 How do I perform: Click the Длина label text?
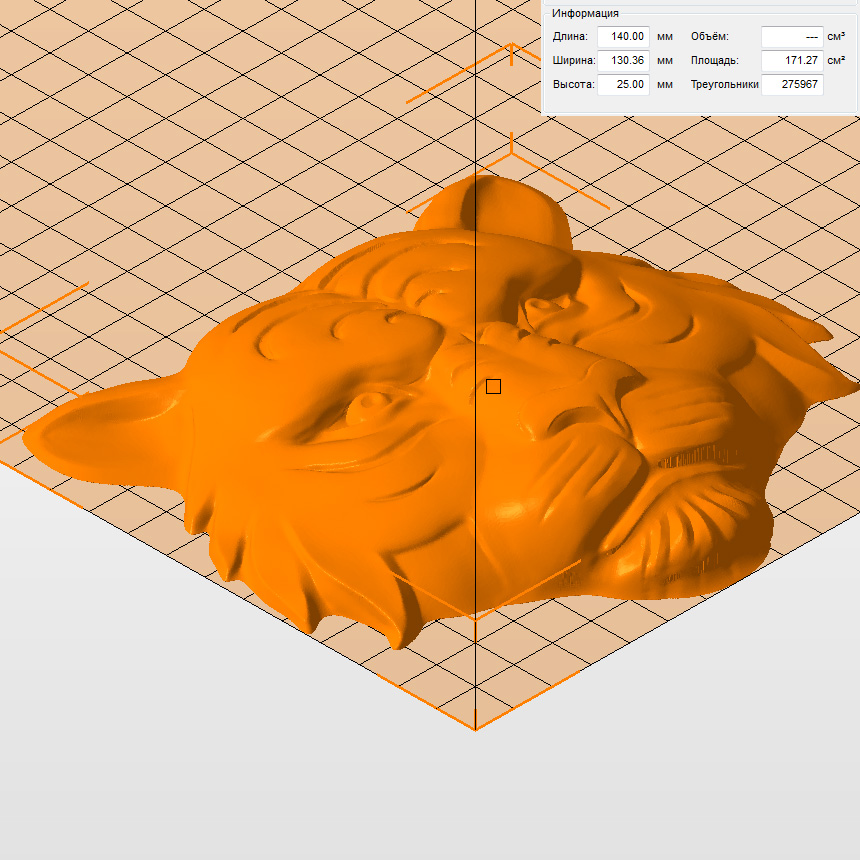click(x=570, y=36)
